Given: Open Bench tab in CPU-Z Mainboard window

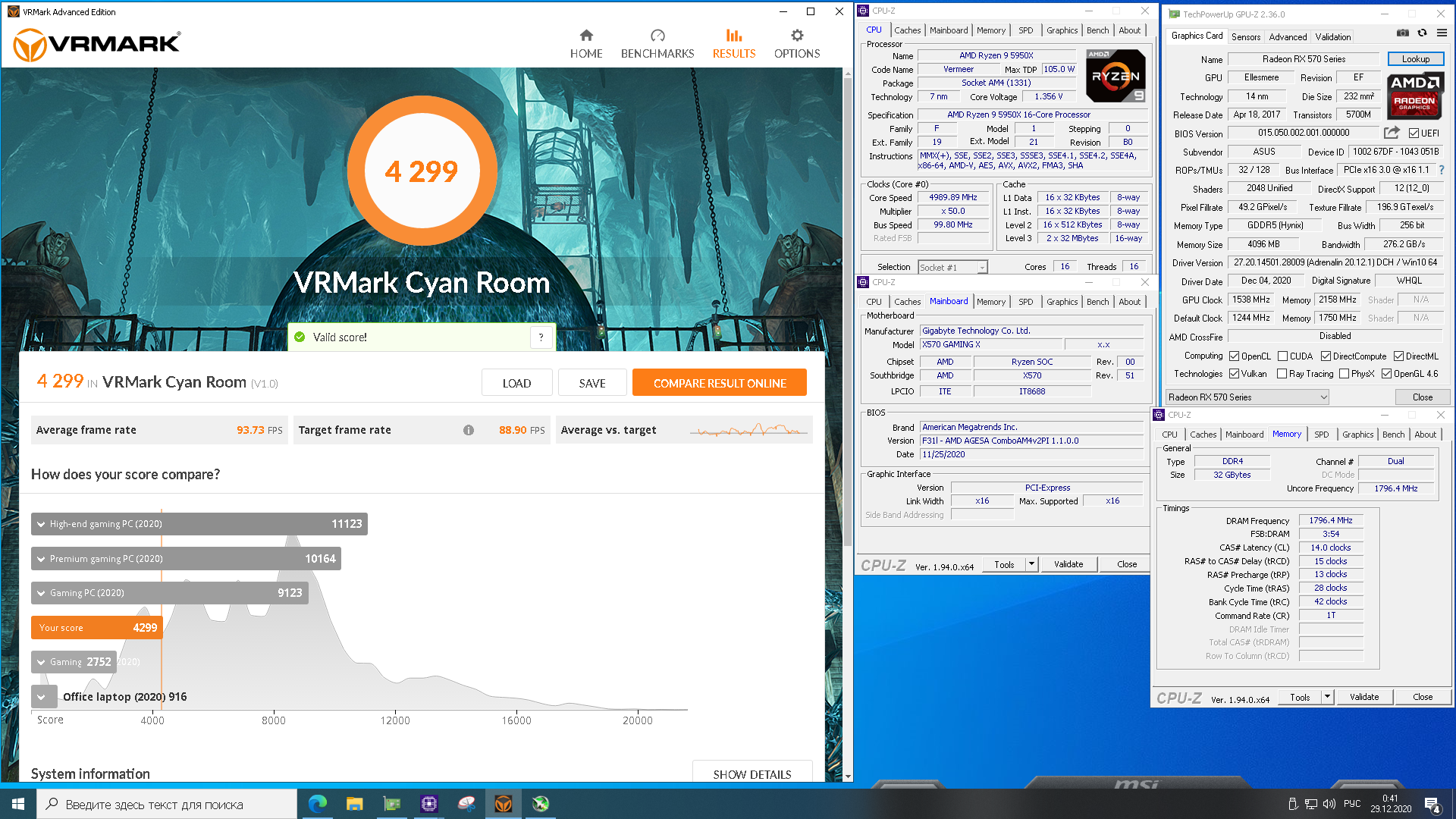Looking at the screenshot, I should (1097, 302).
